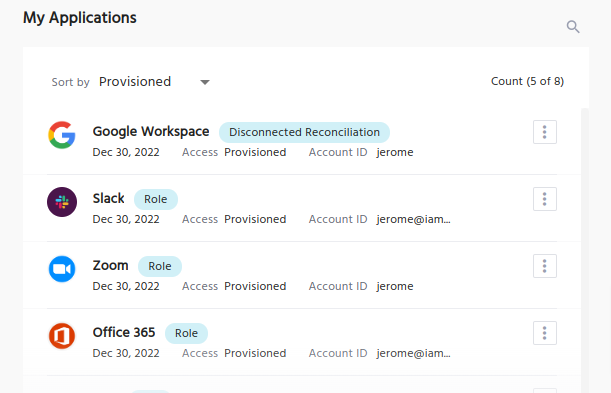Expand the Sort by dropdown arrow
The width and height of the screenshot is (611, 393).
pyautogui.click(x=205, y=82)
